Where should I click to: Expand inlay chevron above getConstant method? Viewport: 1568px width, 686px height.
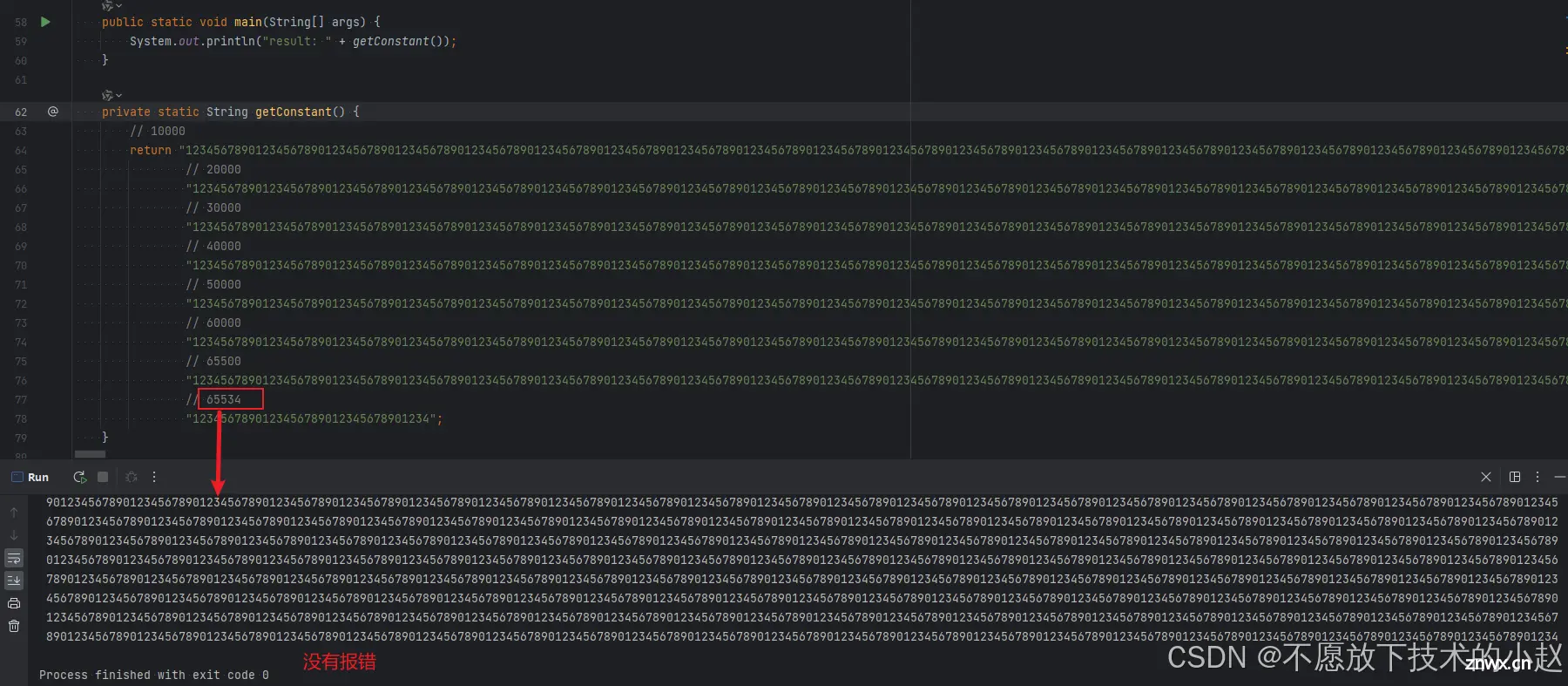click(x=118, y=95)
